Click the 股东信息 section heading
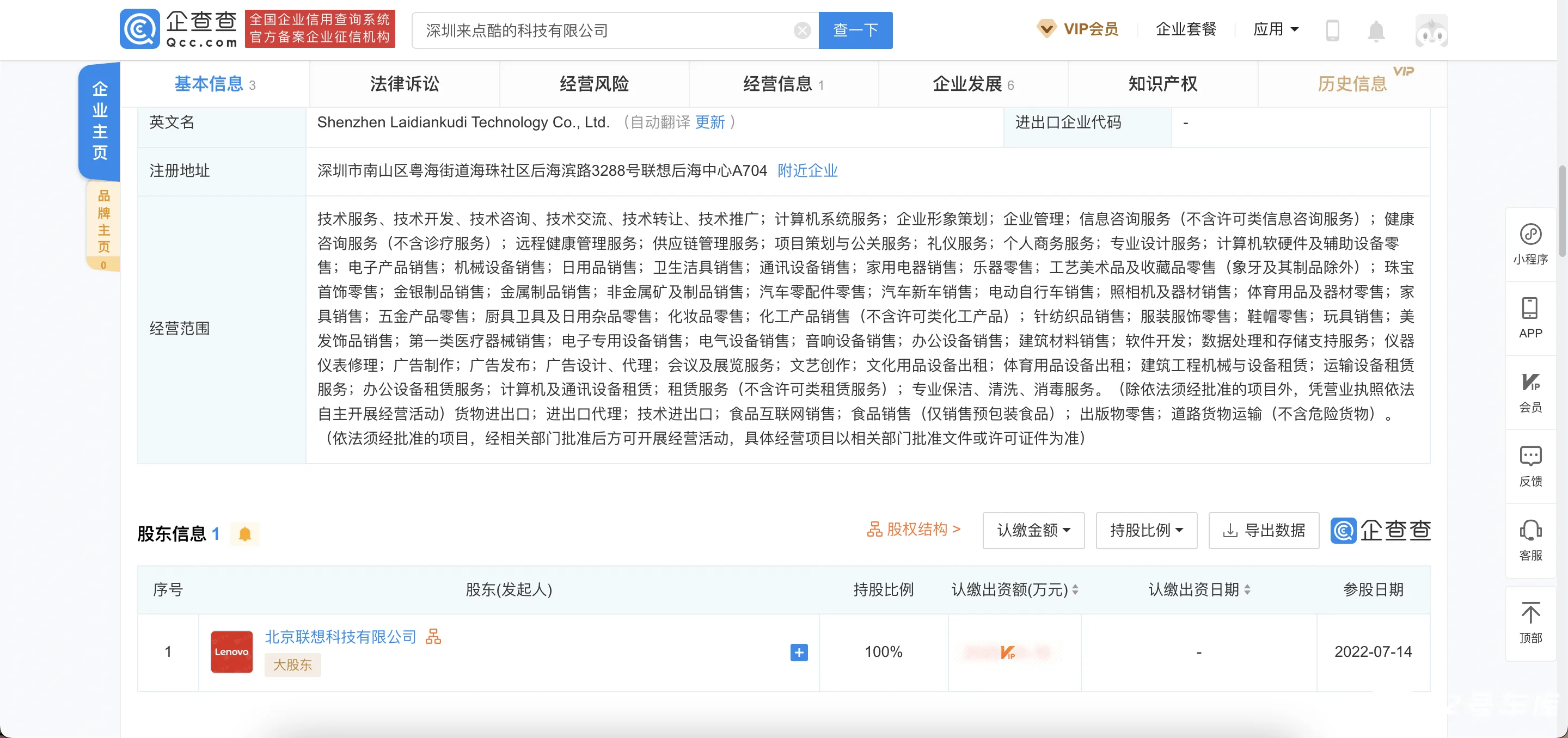 tap(171, 534)
